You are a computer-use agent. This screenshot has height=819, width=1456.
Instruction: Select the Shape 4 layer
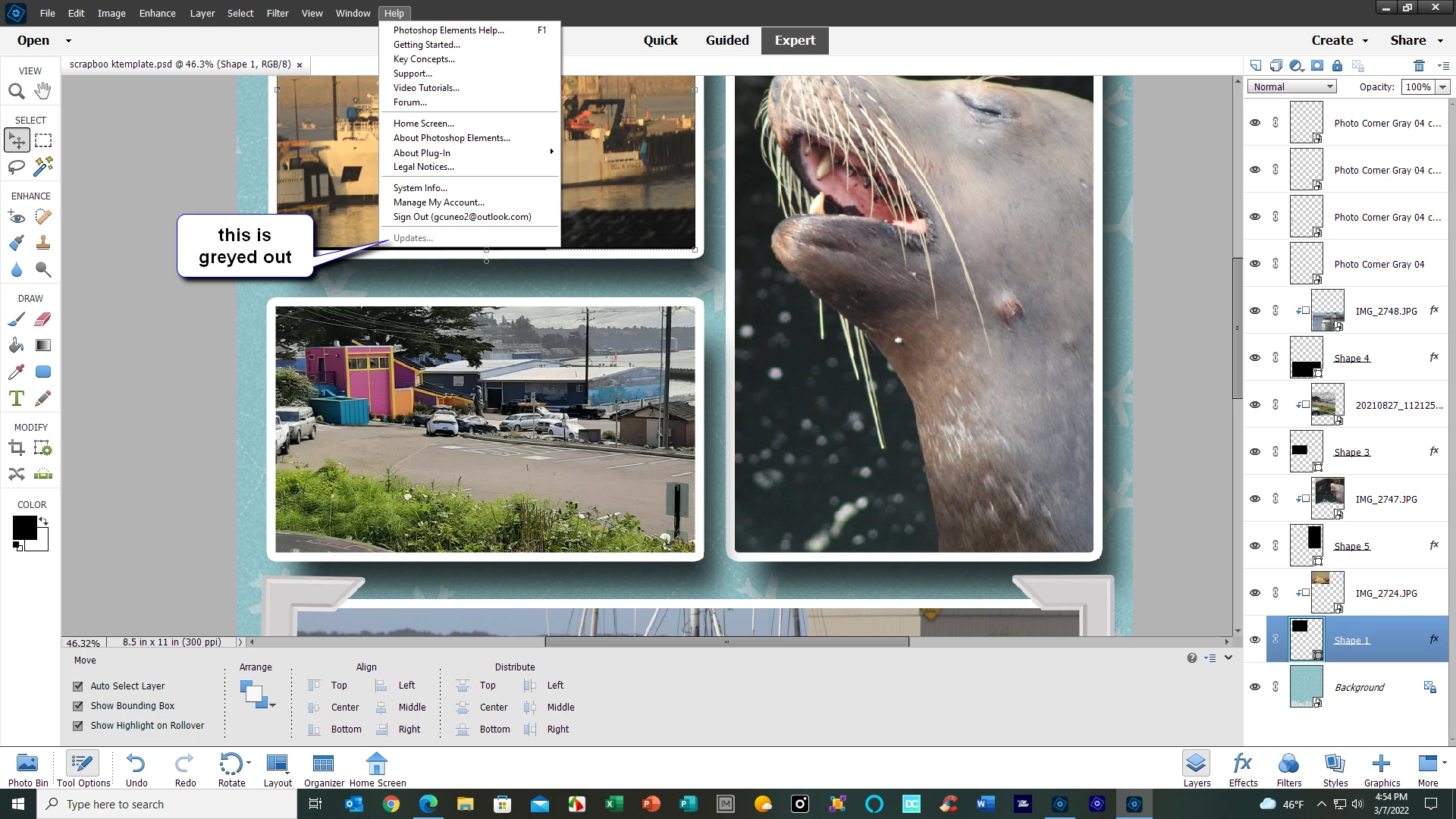(1351, 358)
